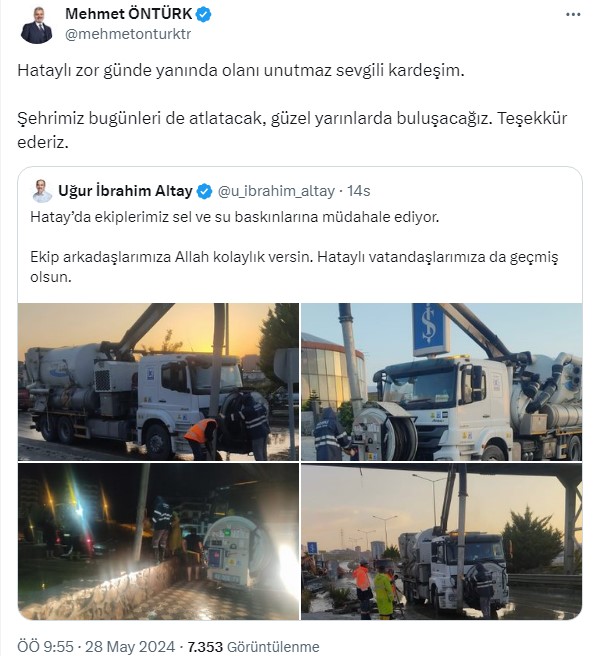Open the three-dot more options menu
598x656 pixels.
(x=572, y=15)
